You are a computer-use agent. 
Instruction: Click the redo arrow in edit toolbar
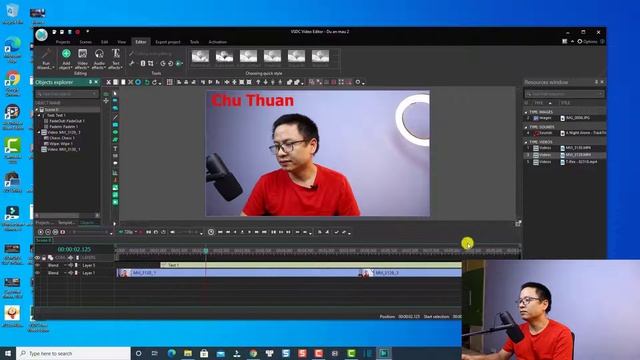154,82
